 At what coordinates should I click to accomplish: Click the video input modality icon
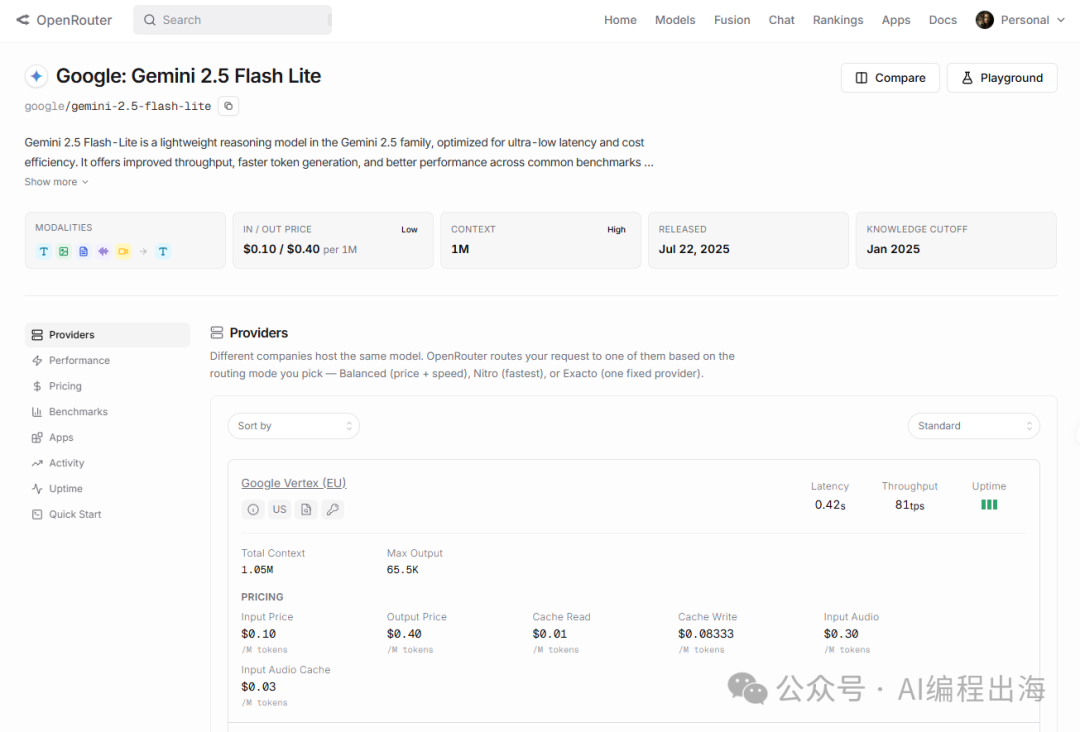tap(123, 251)
